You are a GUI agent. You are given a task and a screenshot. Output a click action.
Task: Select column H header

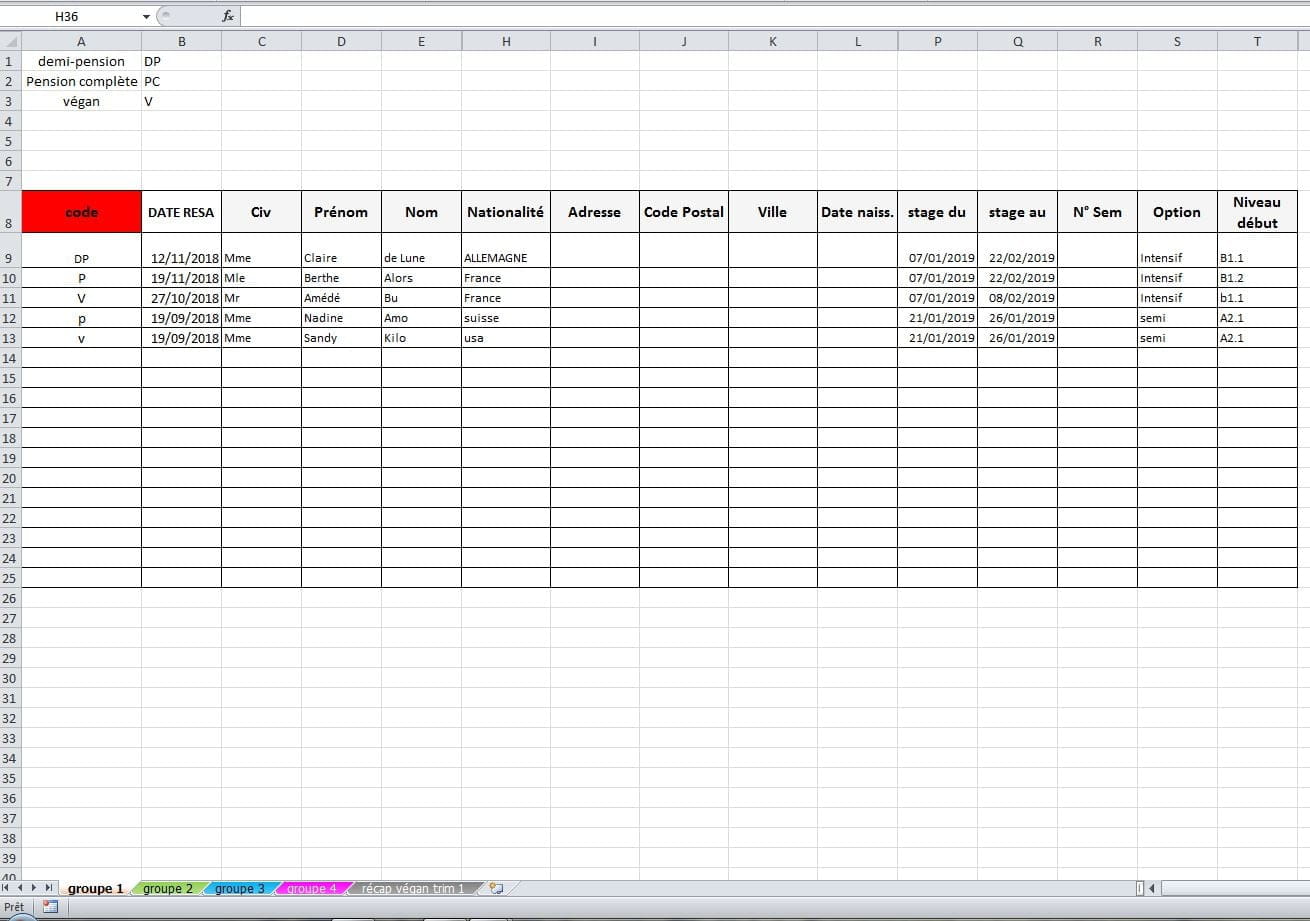(505, 41)
